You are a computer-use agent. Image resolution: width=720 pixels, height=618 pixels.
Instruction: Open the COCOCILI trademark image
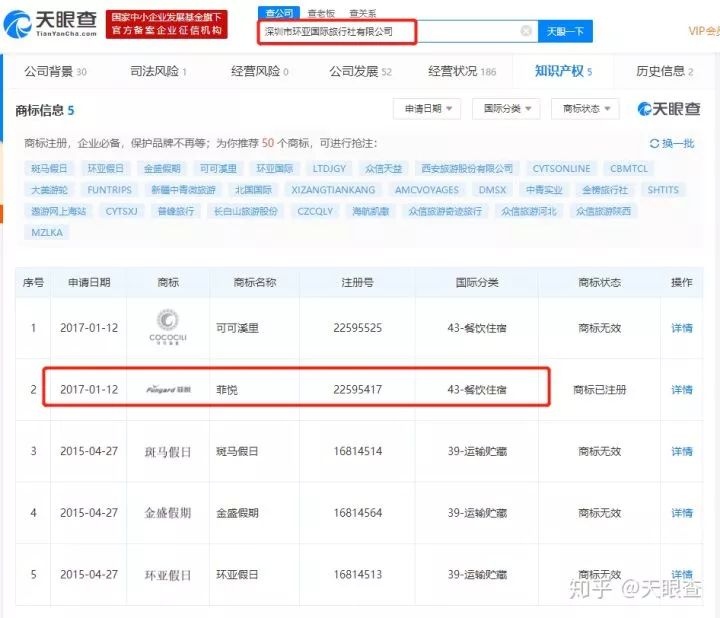pos(168,327)
